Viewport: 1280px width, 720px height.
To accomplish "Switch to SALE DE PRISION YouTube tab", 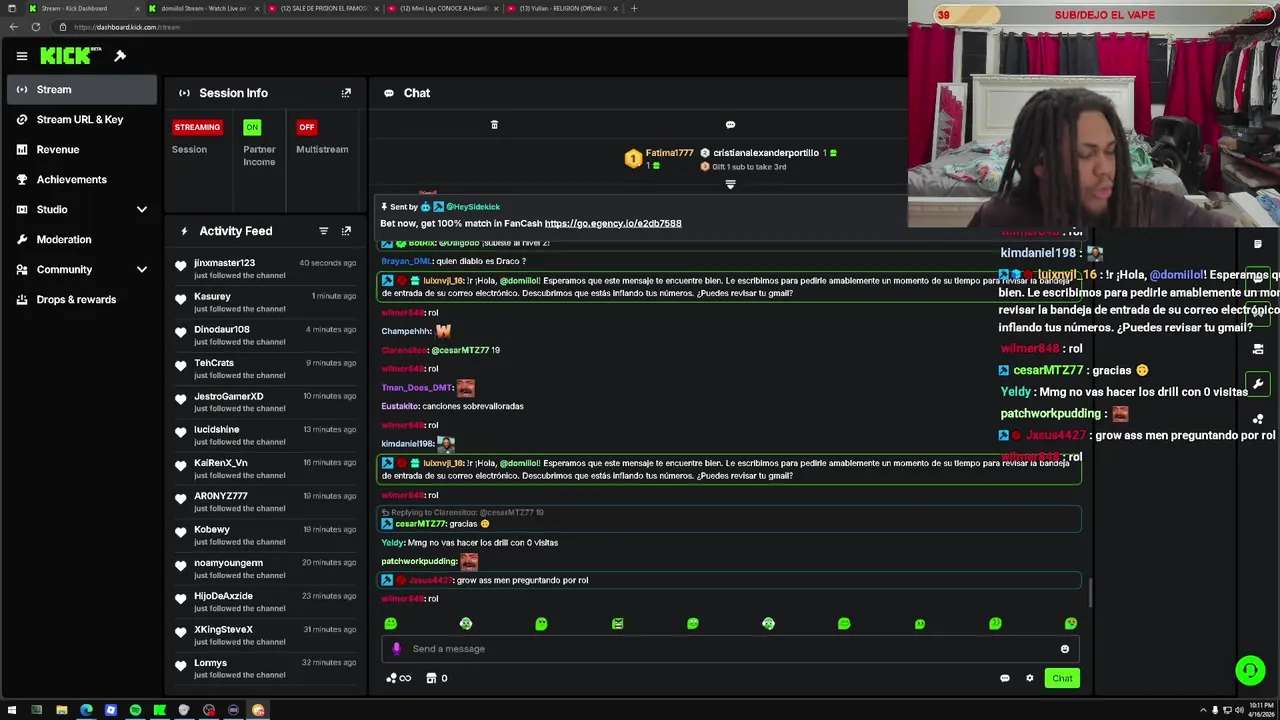I will click(x=323, y=8).
